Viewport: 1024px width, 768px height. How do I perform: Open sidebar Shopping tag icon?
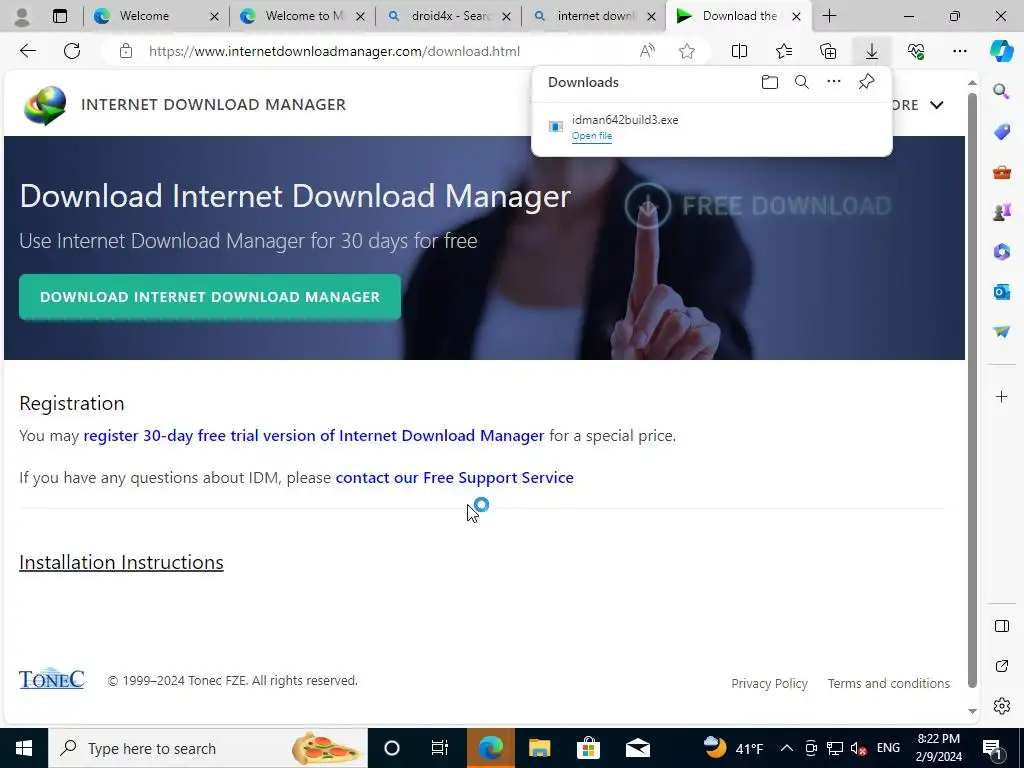tap(1002, 132)
